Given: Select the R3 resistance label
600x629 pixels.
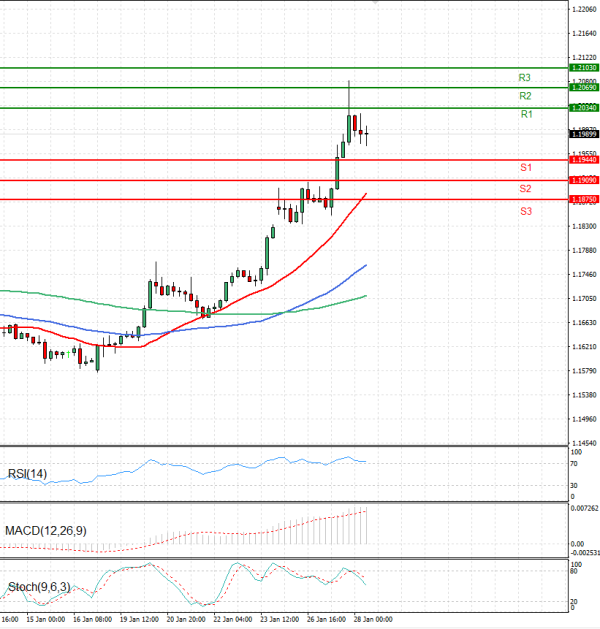Looking at the screenshot, I should (524, 77).
